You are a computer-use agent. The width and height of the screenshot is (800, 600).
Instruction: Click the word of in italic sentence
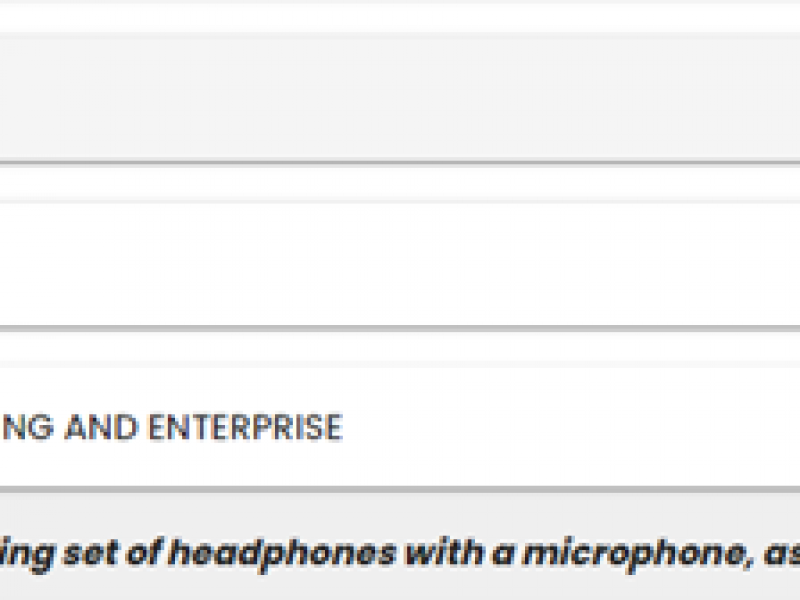144,553
